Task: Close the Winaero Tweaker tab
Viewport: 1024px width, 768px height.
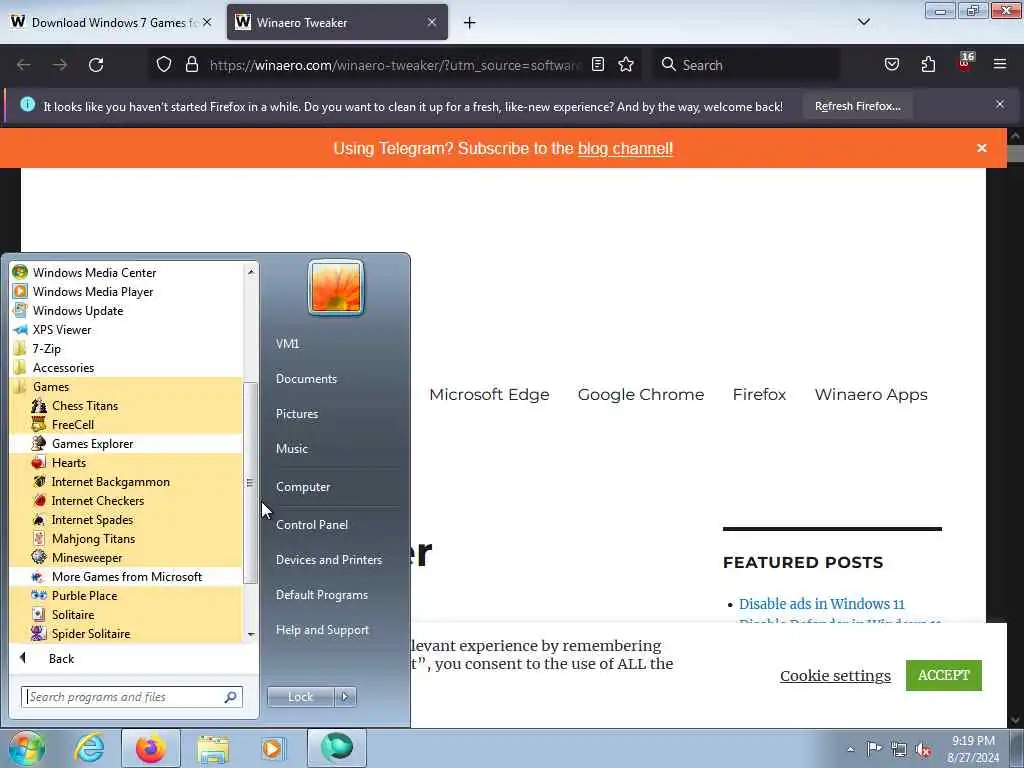Action: tap(431, 22)
